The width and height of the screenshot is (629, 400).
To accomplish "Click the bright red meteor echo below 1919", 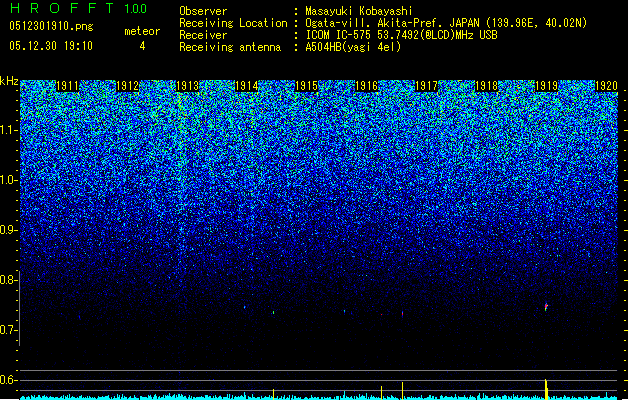I will tap(546, 307).
